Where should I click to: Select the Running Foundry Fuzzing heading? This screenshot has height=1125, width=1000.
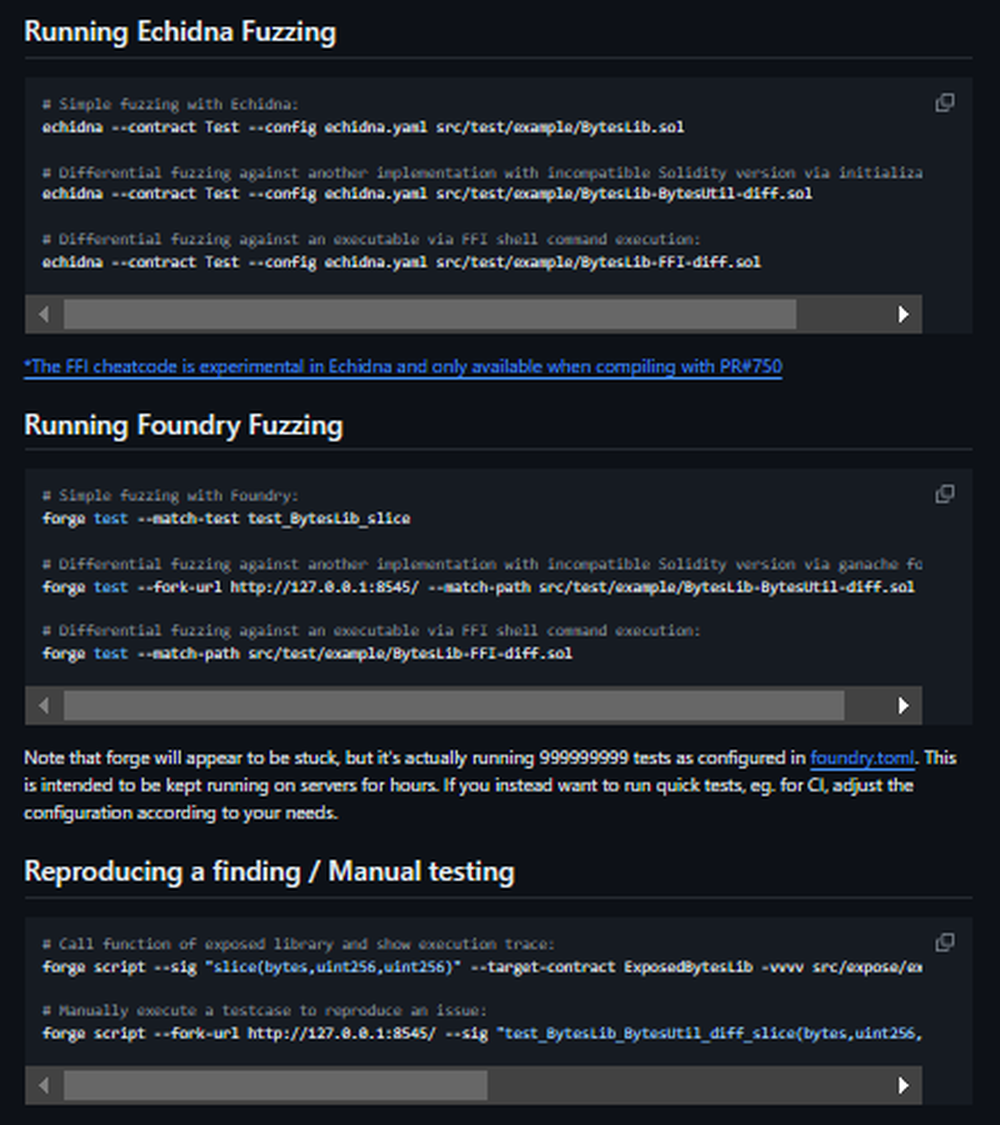point(183,425)
